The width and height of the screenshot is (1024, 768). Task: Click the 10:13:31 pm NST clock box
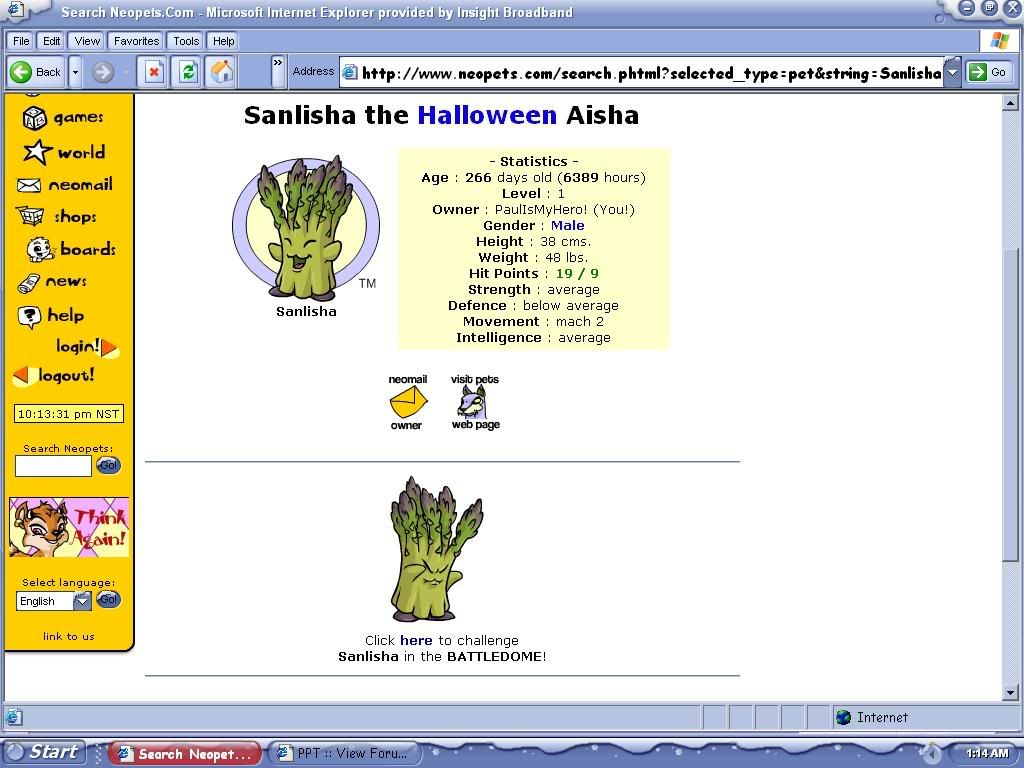[69, 414]
